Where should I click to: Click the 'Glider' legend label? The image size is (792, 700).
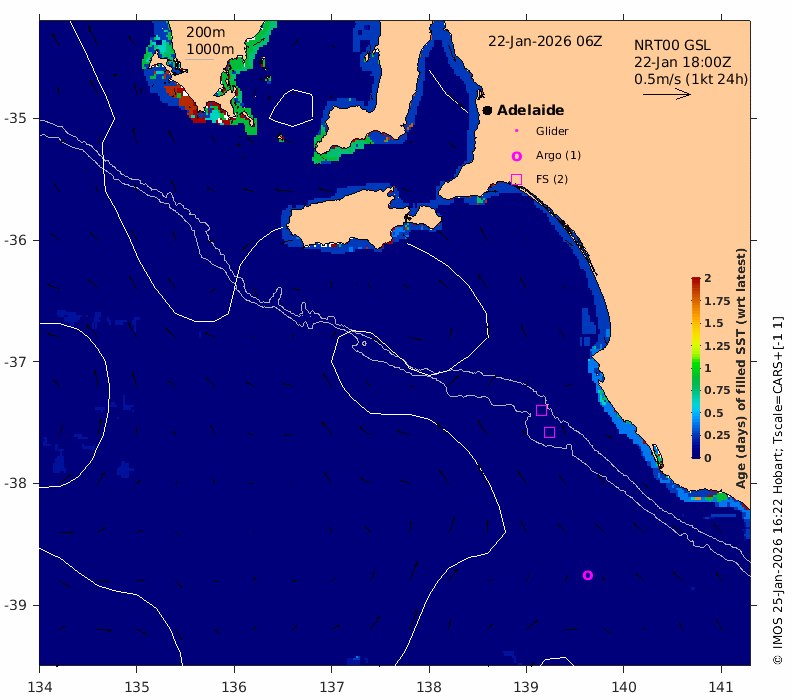click(x=552, y=131)
